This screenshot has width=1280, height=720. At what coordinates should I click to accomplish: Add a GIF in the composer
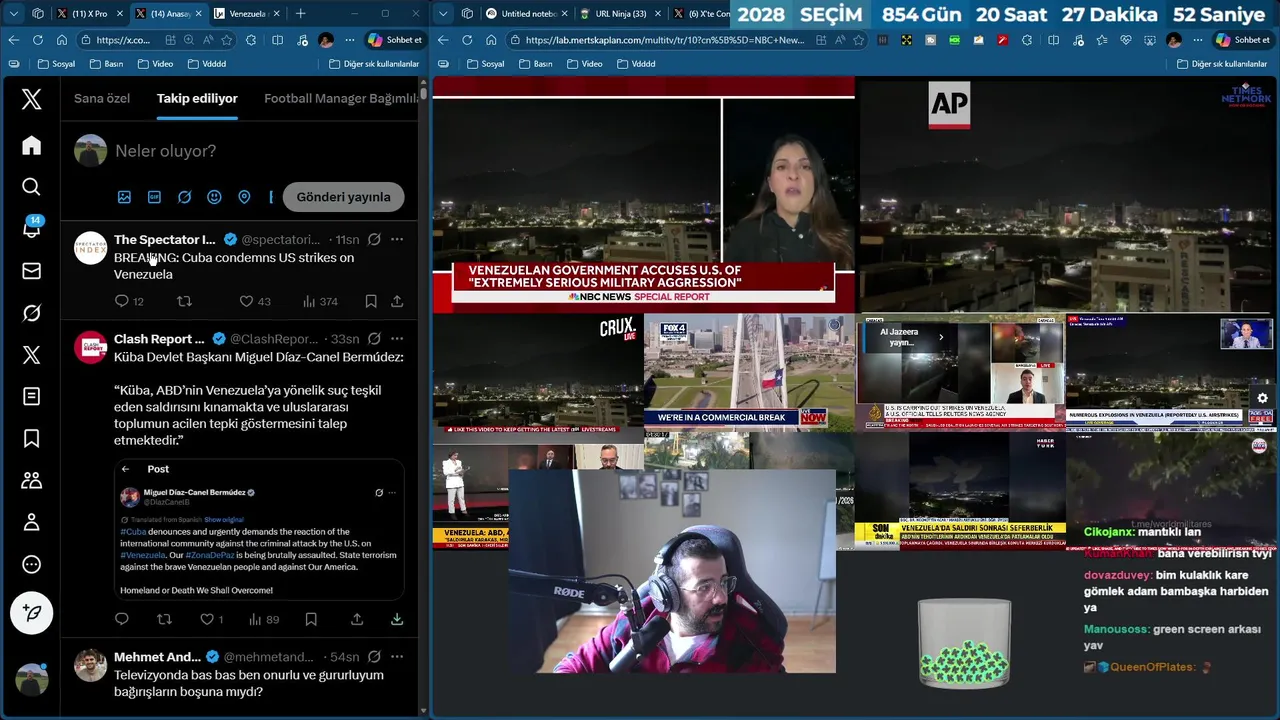tap(154, 197)
